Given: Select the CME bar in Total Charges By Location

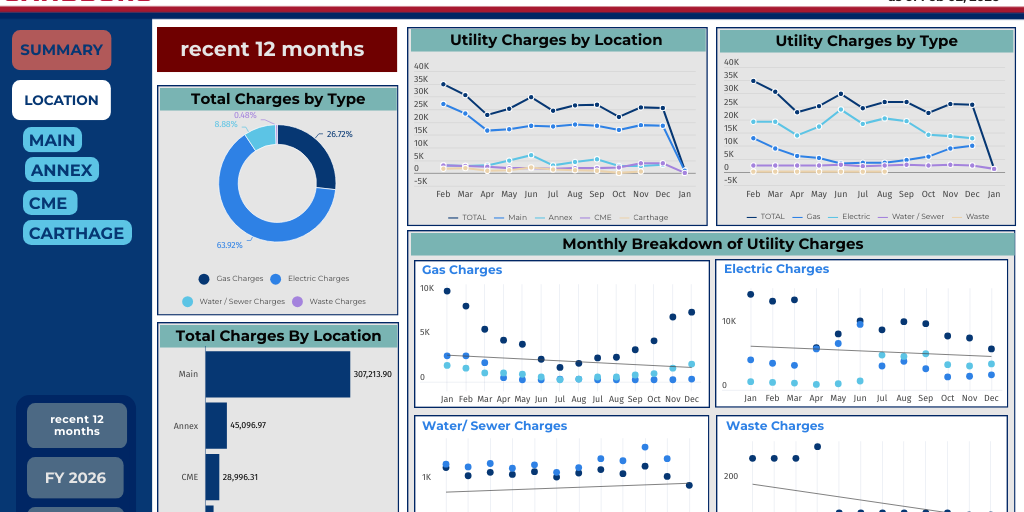Looking at the screenshot, I should (212, 477).
